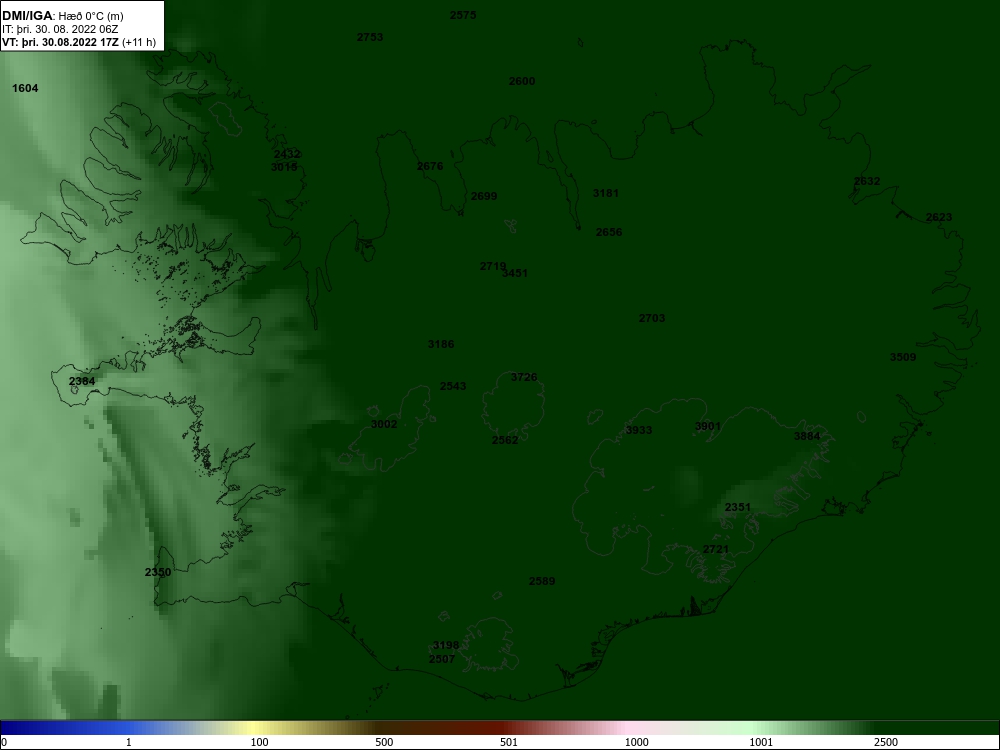Screen dimensions: 1000x750
Task: Click the 2719 label
Action: [492, 266]
